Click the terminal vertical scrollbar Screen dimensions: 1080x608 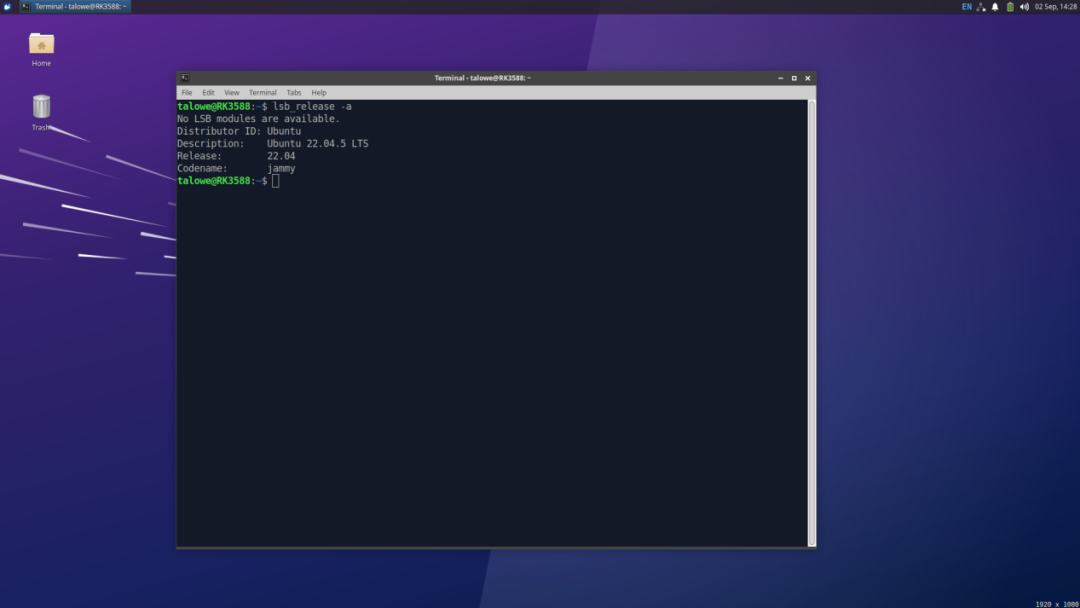(x=811, y=320)
